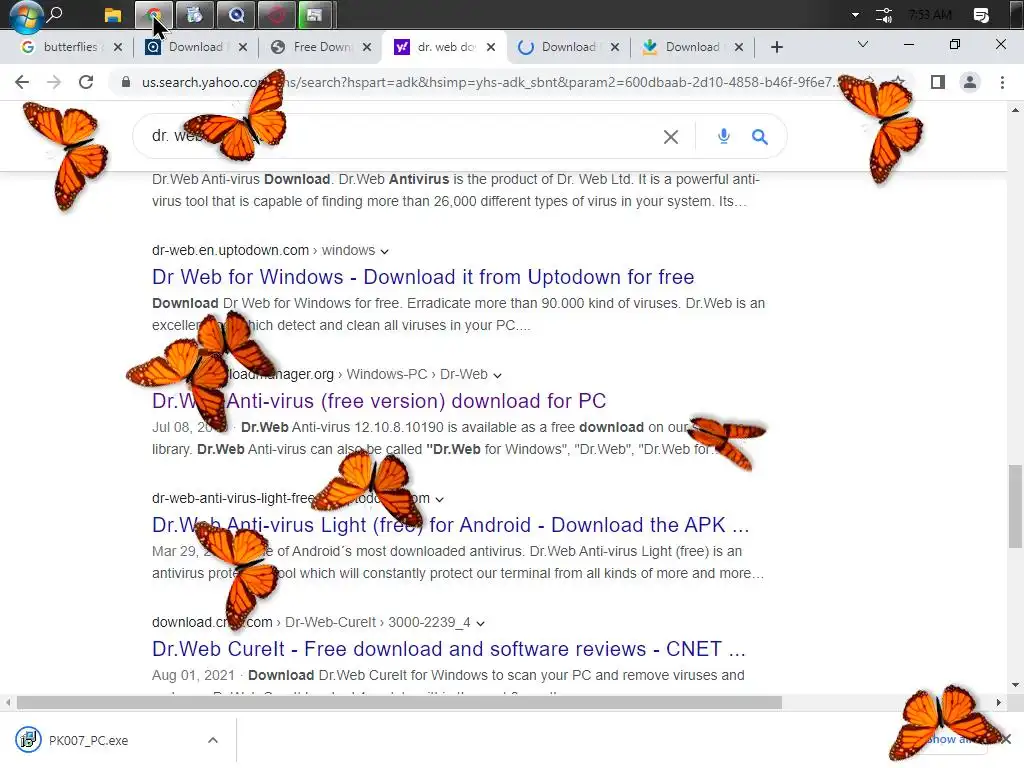The height and width of the screenshot is (768, 1024).
Task: Close the butterflies tab
Action: (118, 47)
